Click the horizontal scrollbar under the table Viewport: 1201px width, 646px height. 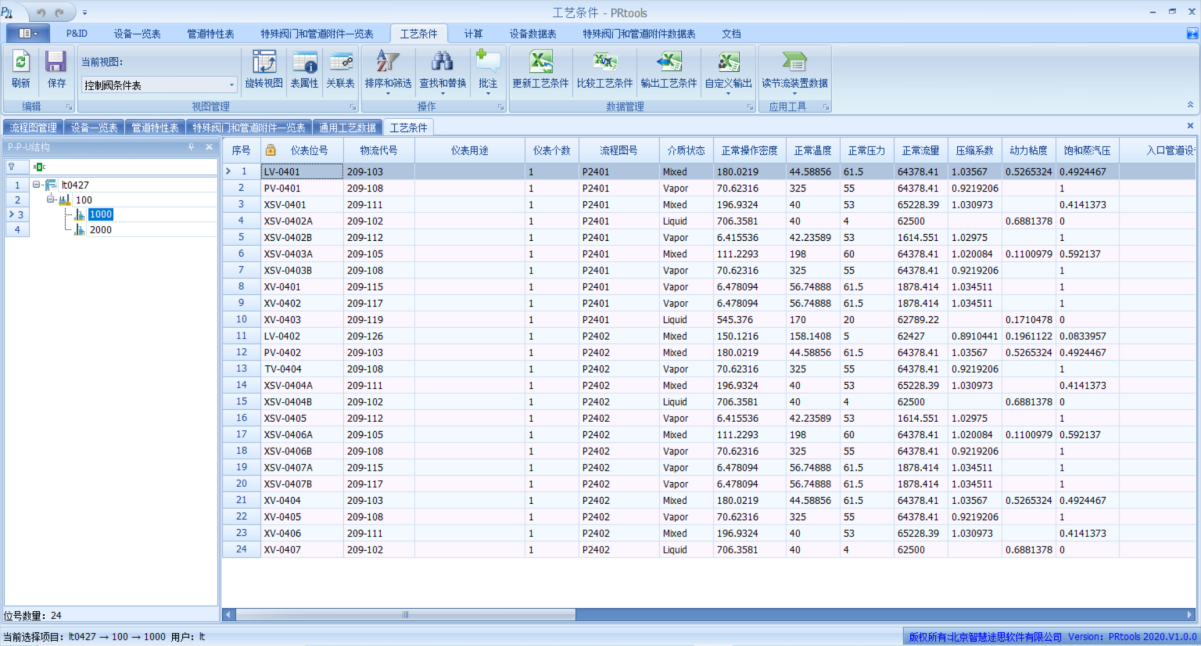click(700, 614)
